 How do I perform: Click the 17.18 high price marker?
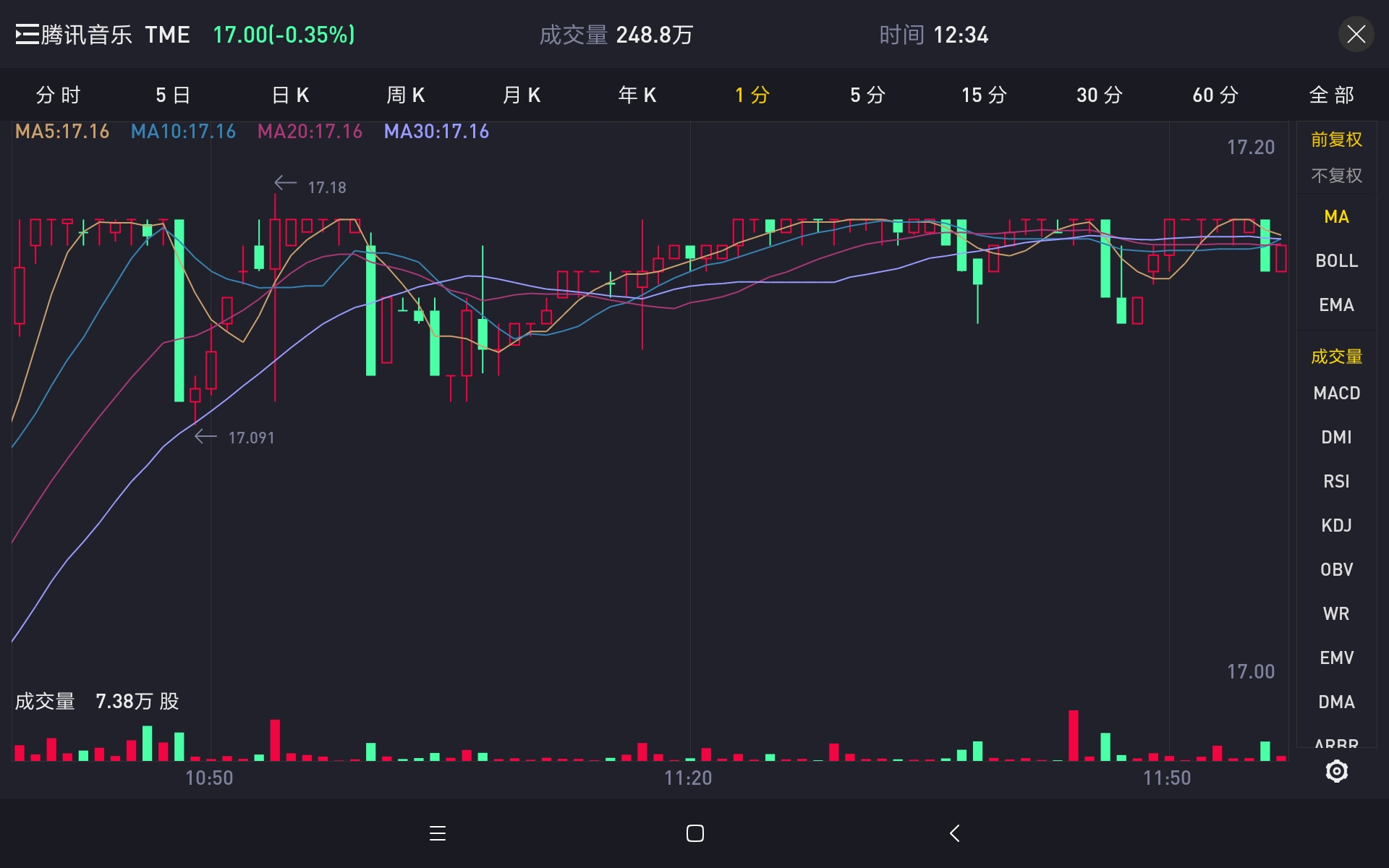(326, 187)
